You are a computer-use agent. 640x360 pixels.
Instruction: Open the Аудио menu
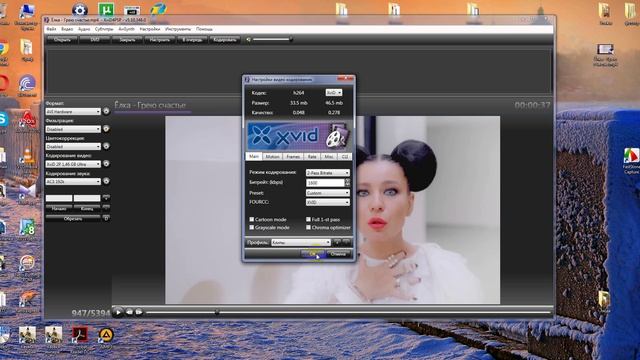pos(84,29)
